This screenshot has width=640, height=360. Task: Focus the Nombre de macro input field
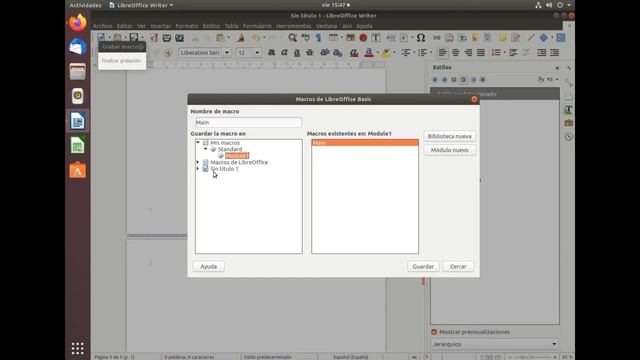tap(248, 122)
